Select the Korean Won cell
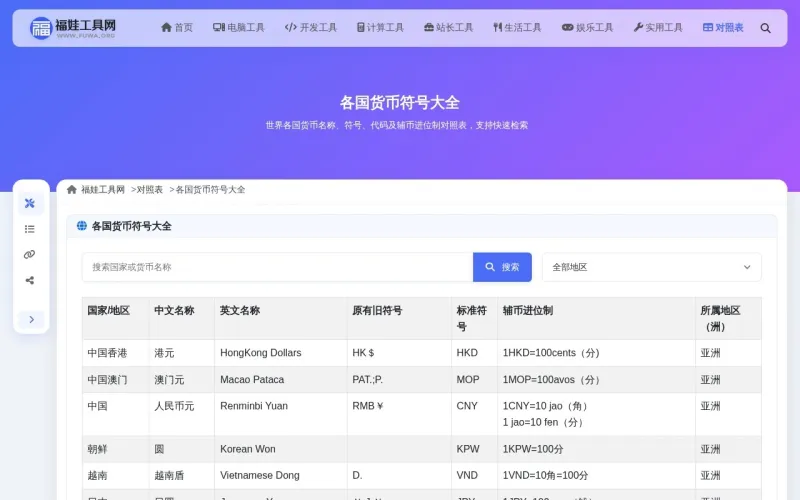The image size is (800, 500). (x=281, y=449)
